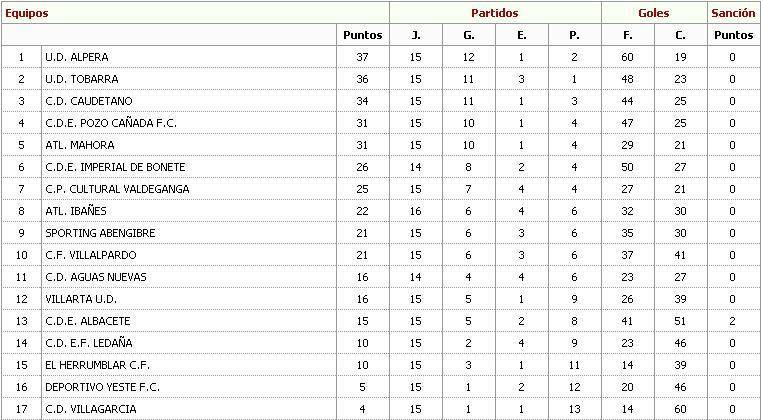
Task: Select team ATL. MAHORA
Action: point(80,145)
